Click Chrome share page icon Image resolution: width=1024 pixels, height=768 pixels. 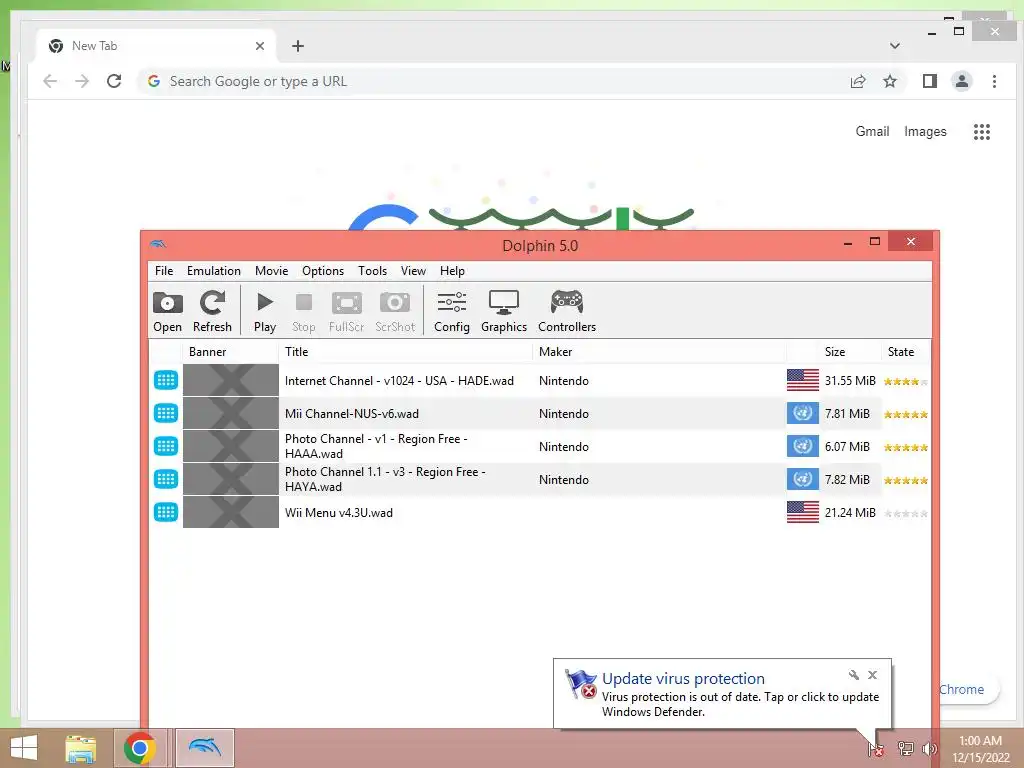tap(858, 81)
